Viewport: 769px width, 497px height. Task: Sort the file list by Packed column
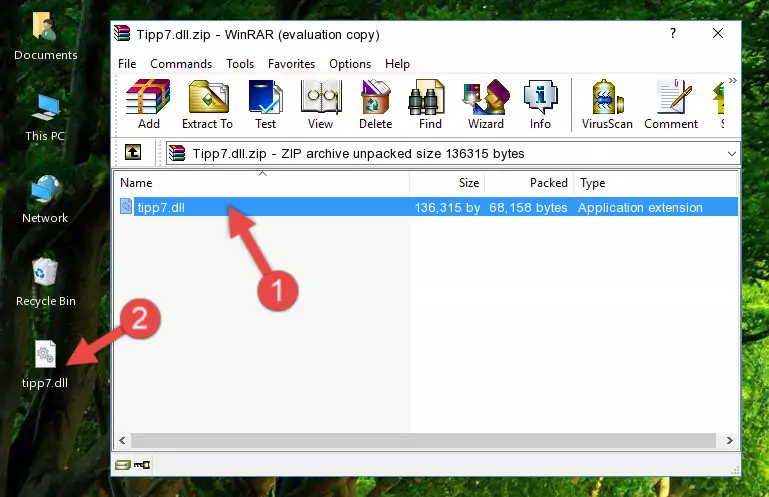coord(529,183)
